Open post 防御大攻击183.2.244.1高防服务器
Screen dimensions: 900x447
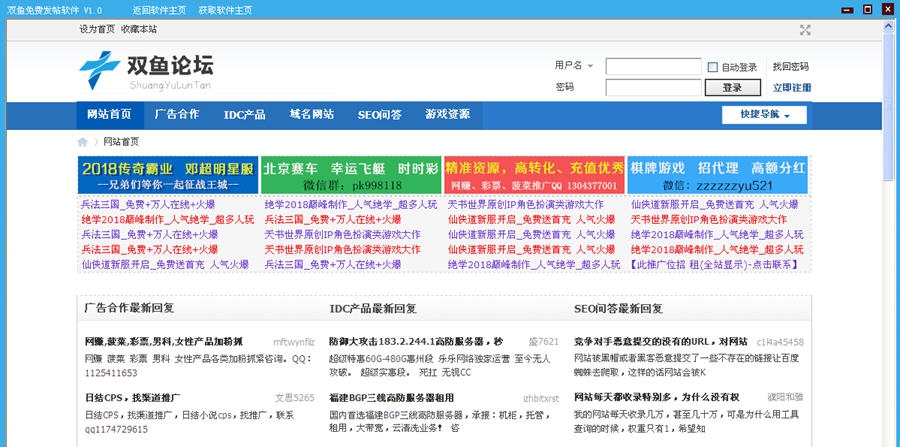point(416,342)
